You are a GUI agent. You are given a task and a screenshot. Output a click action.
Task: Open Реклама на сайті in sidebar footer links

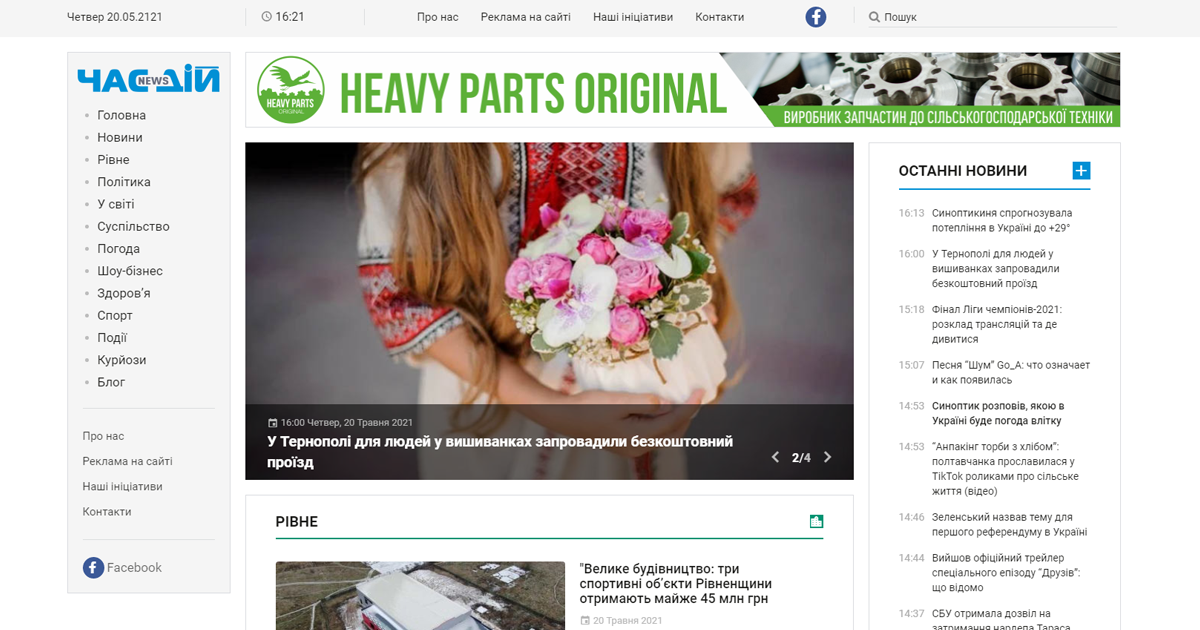tap(127, 462)
